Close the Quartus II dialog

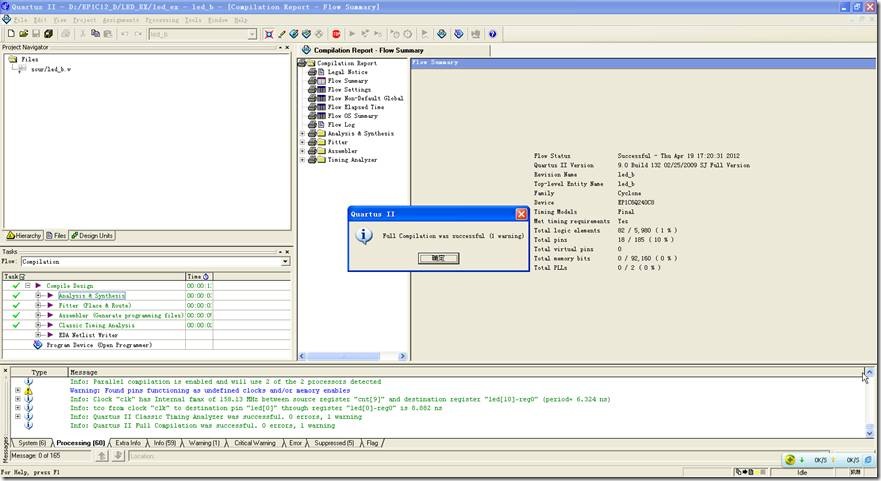tap(521, 214)
